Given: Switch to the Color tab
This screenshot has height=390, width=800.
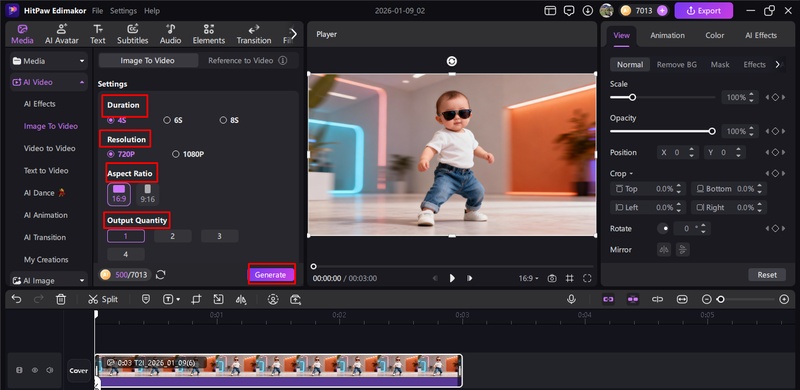Looking at the screenshot, I should 715,35.
